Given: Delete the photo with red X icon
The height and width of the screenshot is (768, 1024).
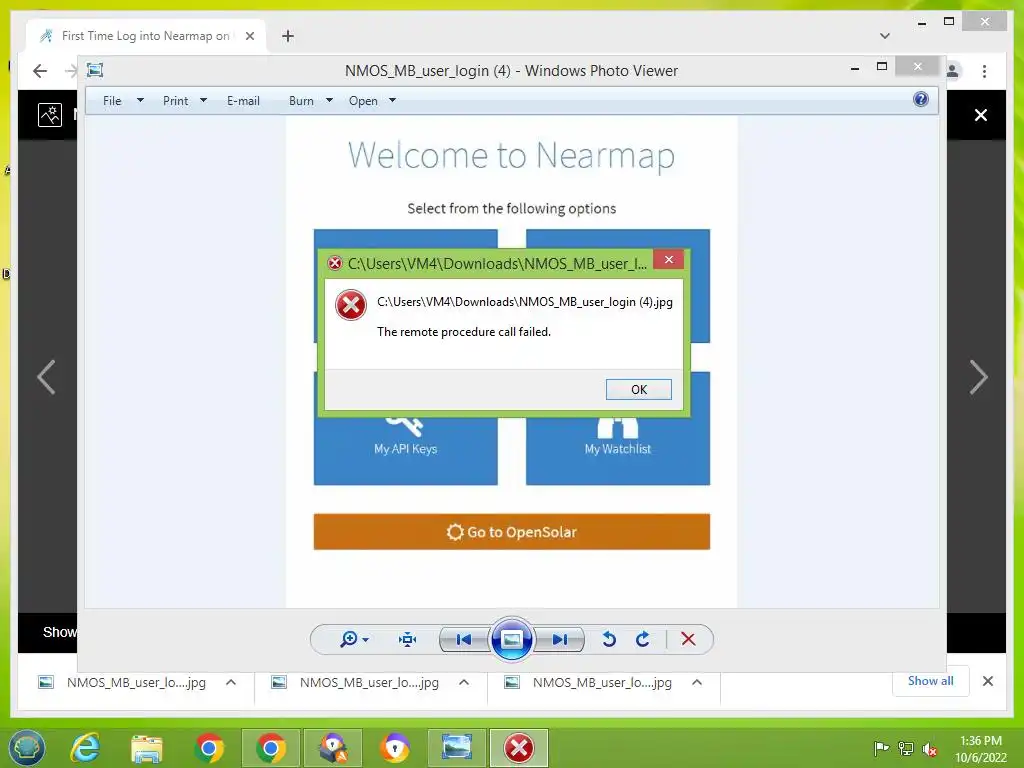Looking at the screenshot, I should [x=688, y=639].
